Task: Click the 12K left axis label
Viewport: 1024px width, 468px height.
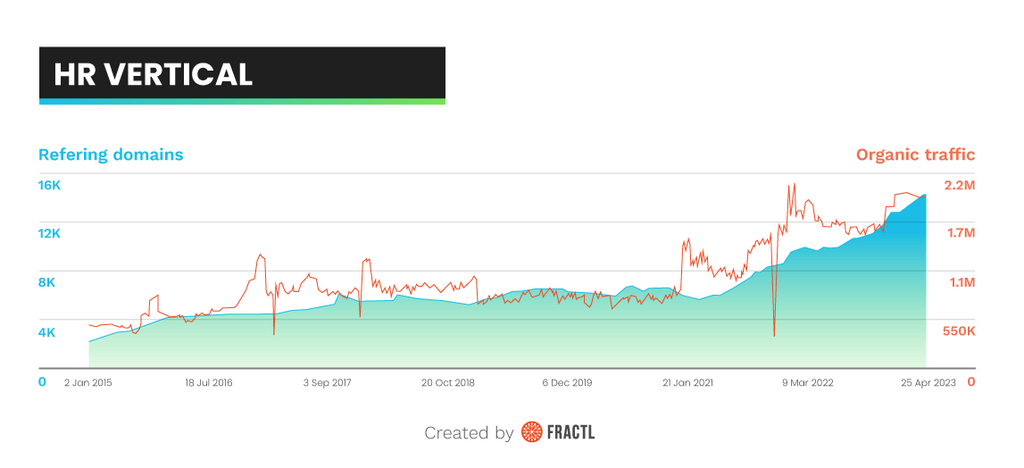Action: click(49, 233)
